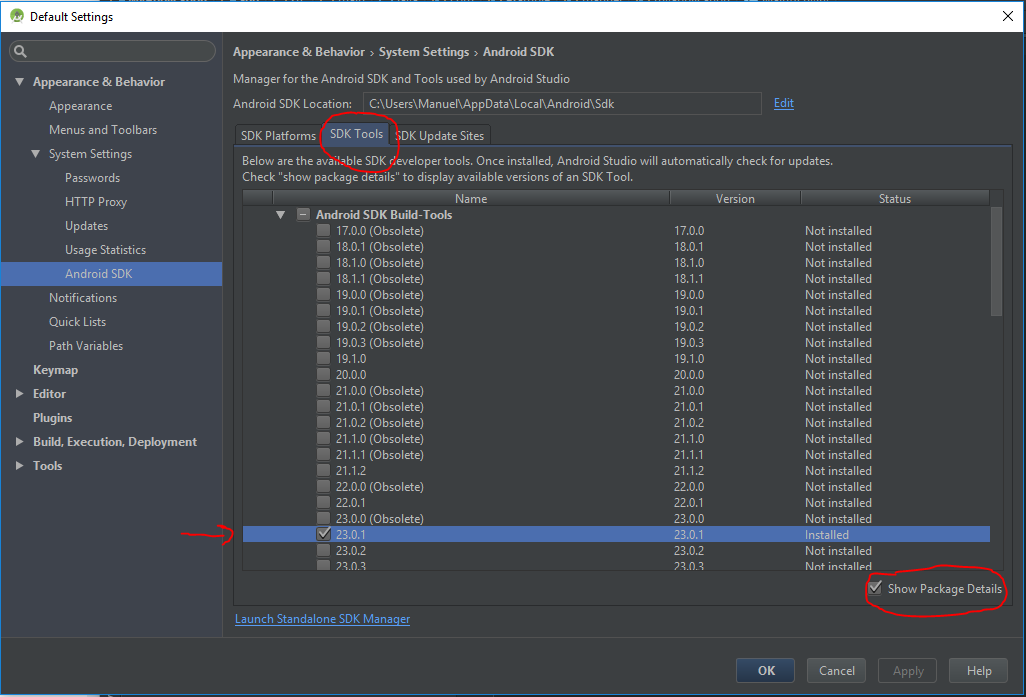Viewport: 1026px width, 697px height.
Task: Click the Android SDK Location field
Action: click(562, 103)
